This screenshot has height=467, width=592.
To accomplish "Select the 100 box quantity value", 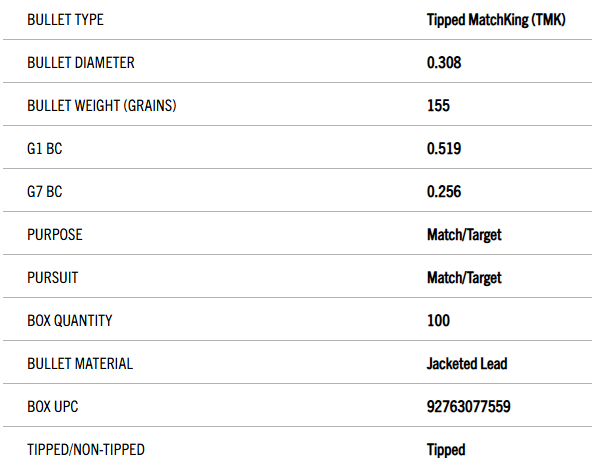I will [x=438, y=321].
